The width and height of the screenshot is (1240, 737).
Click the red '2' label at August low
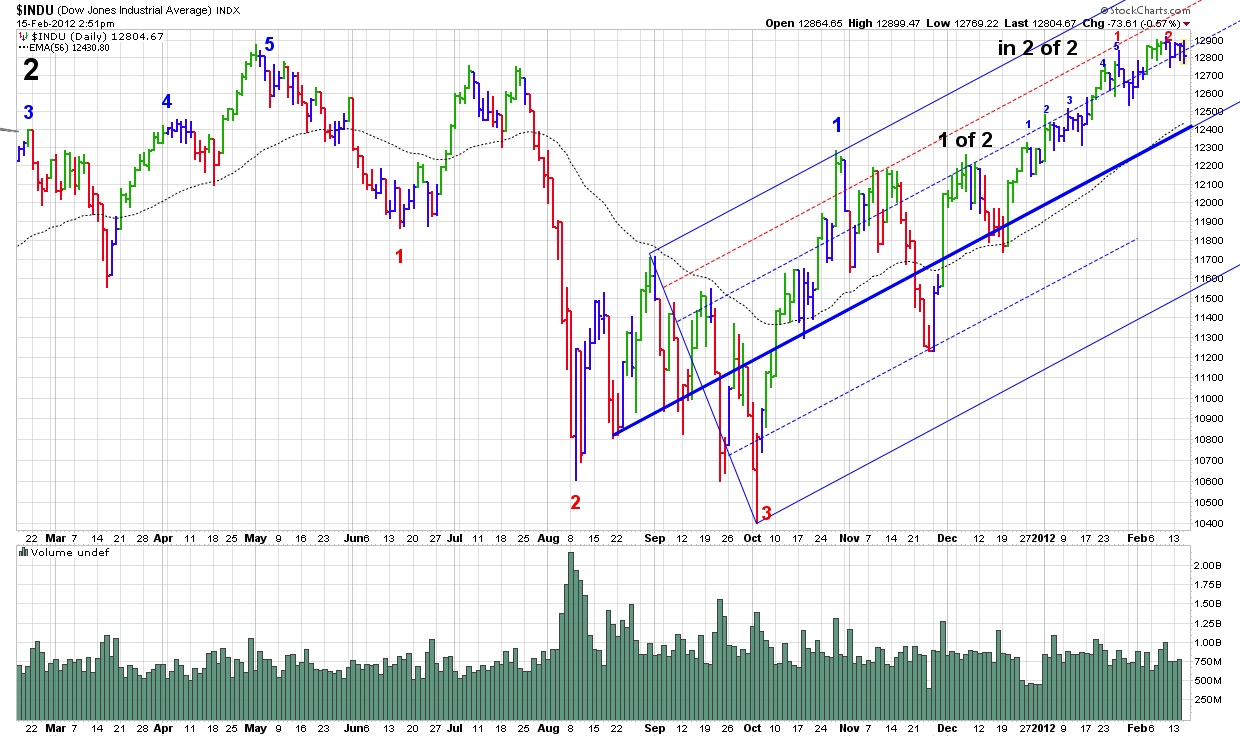click(x=575, y=502)
